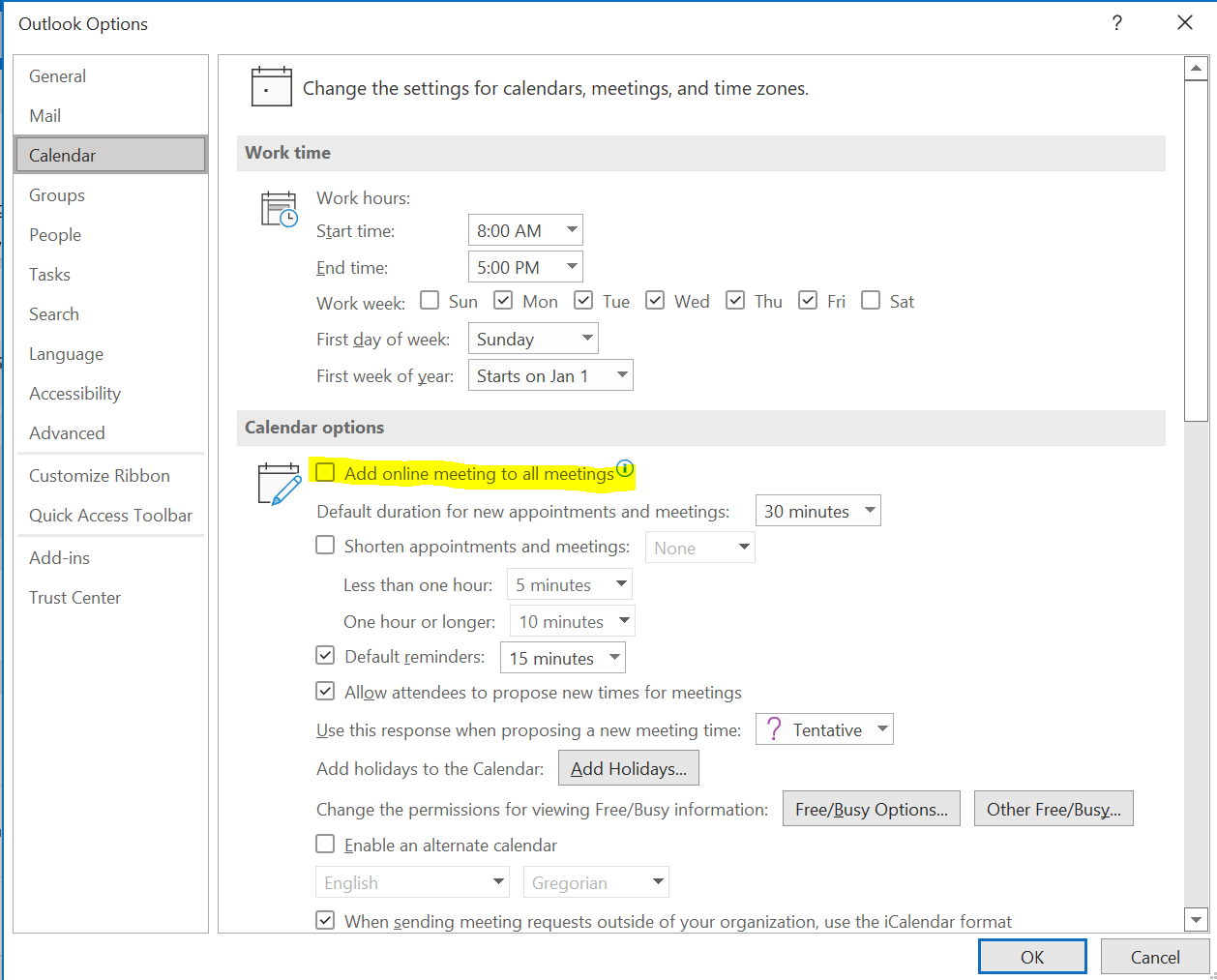This screenshot has width=1217, height=980.
Task: Select the Calendar category
Action: coord(110,155)
